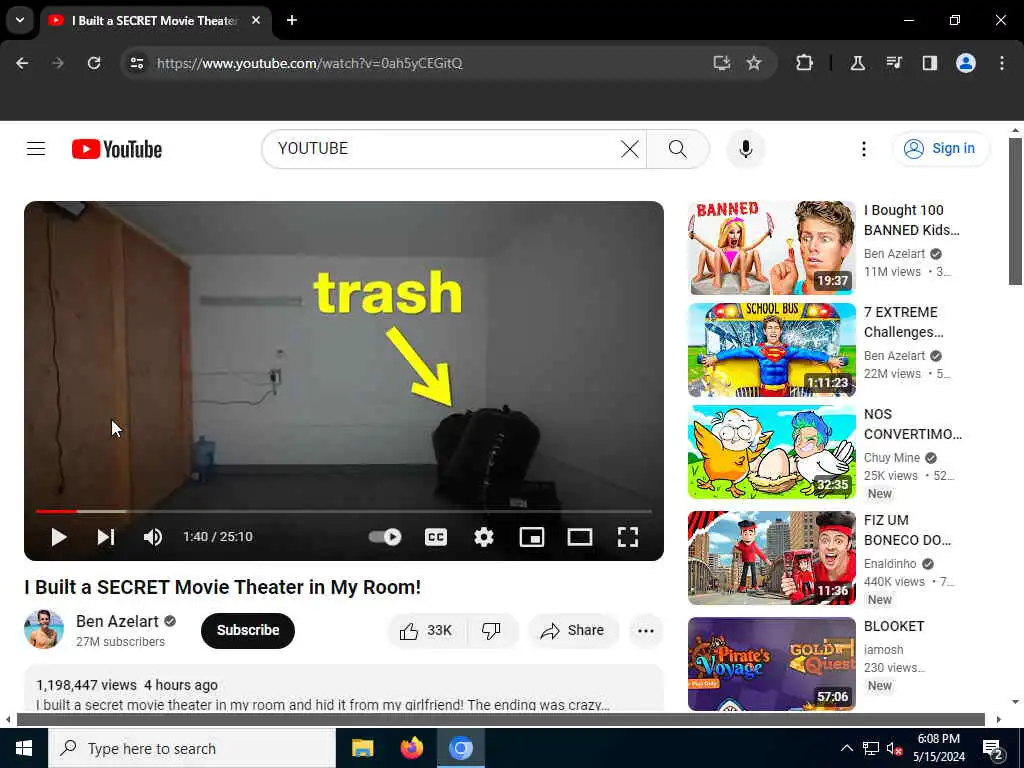Open Windows Start menu
The width and height of the screenshot is (1024, 768).
pyautogui.click(x=24, y=748)
